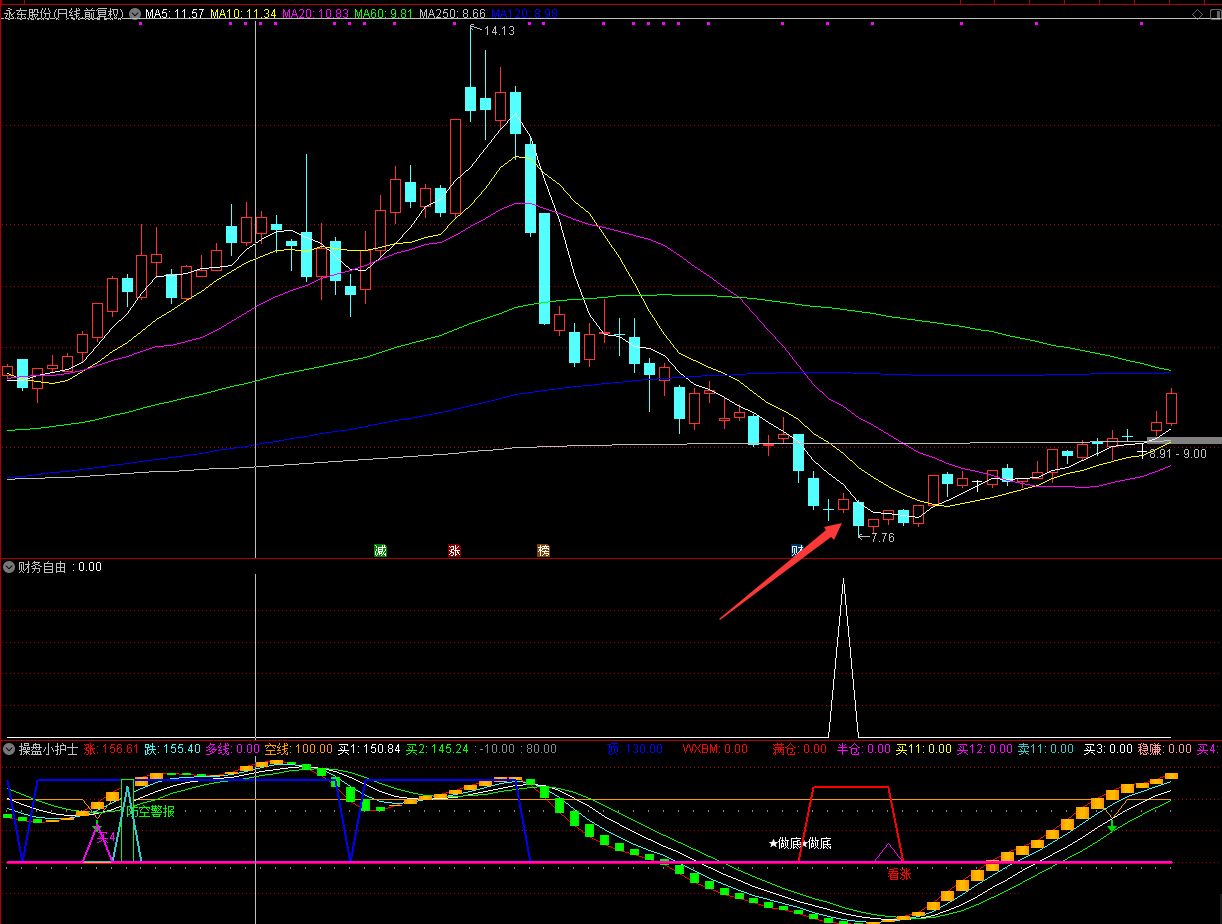Open the 操盘小护士 indicator dropdown arrow
Screen dimensions: 1222x924
click(x=10, y=749)
